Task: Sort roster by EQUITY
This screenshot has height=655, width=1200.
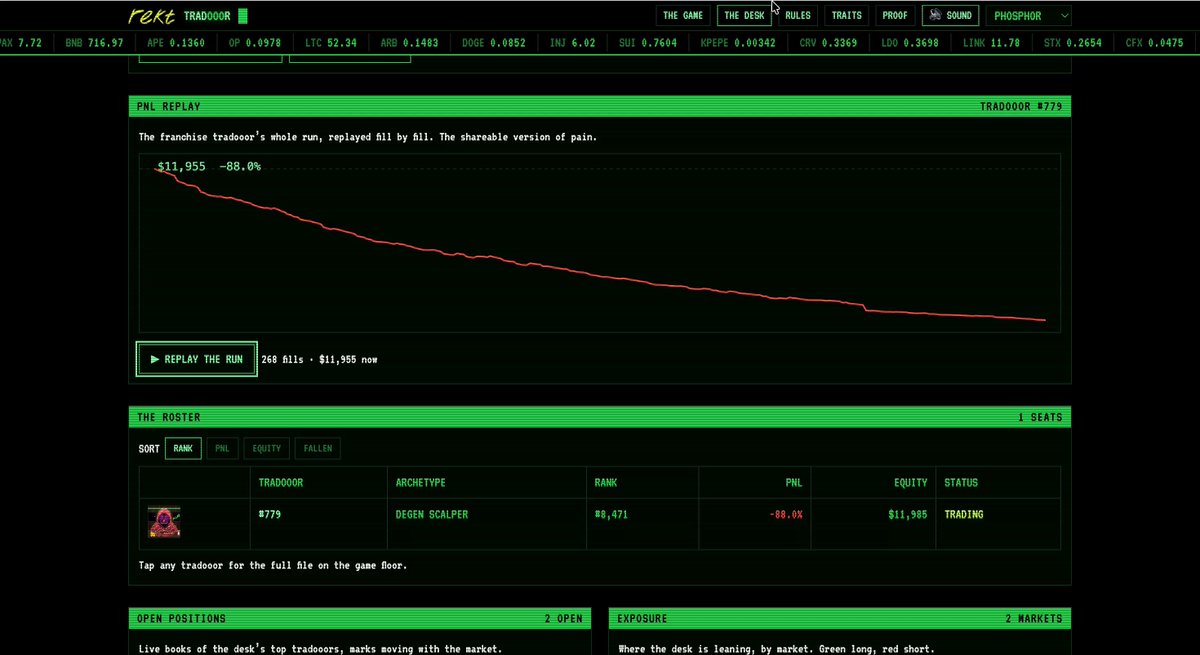Action: [x=267, y=449]
